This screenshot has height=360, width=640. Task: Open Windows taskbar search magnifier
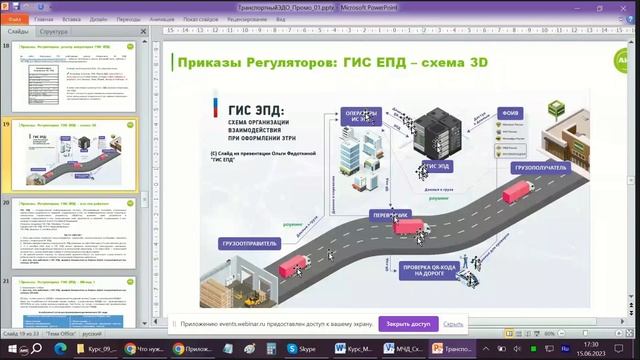[36, 349]
